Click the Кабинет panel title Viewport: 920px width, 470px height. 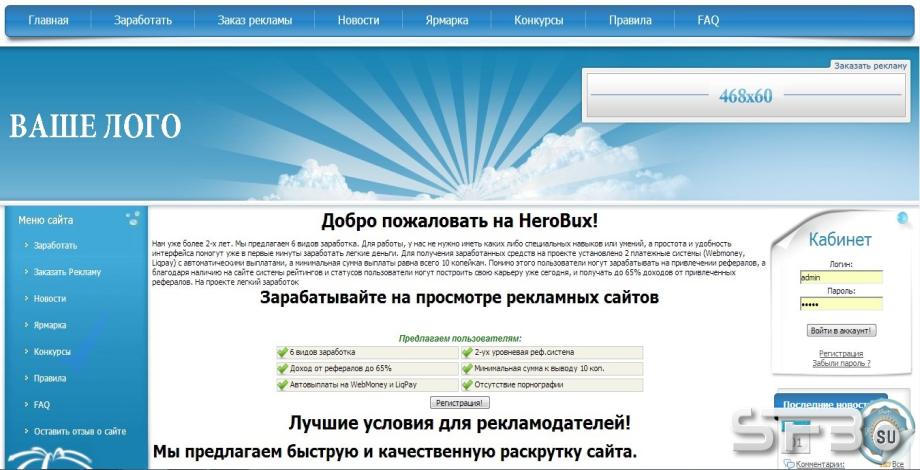click(x=840, y=239)
